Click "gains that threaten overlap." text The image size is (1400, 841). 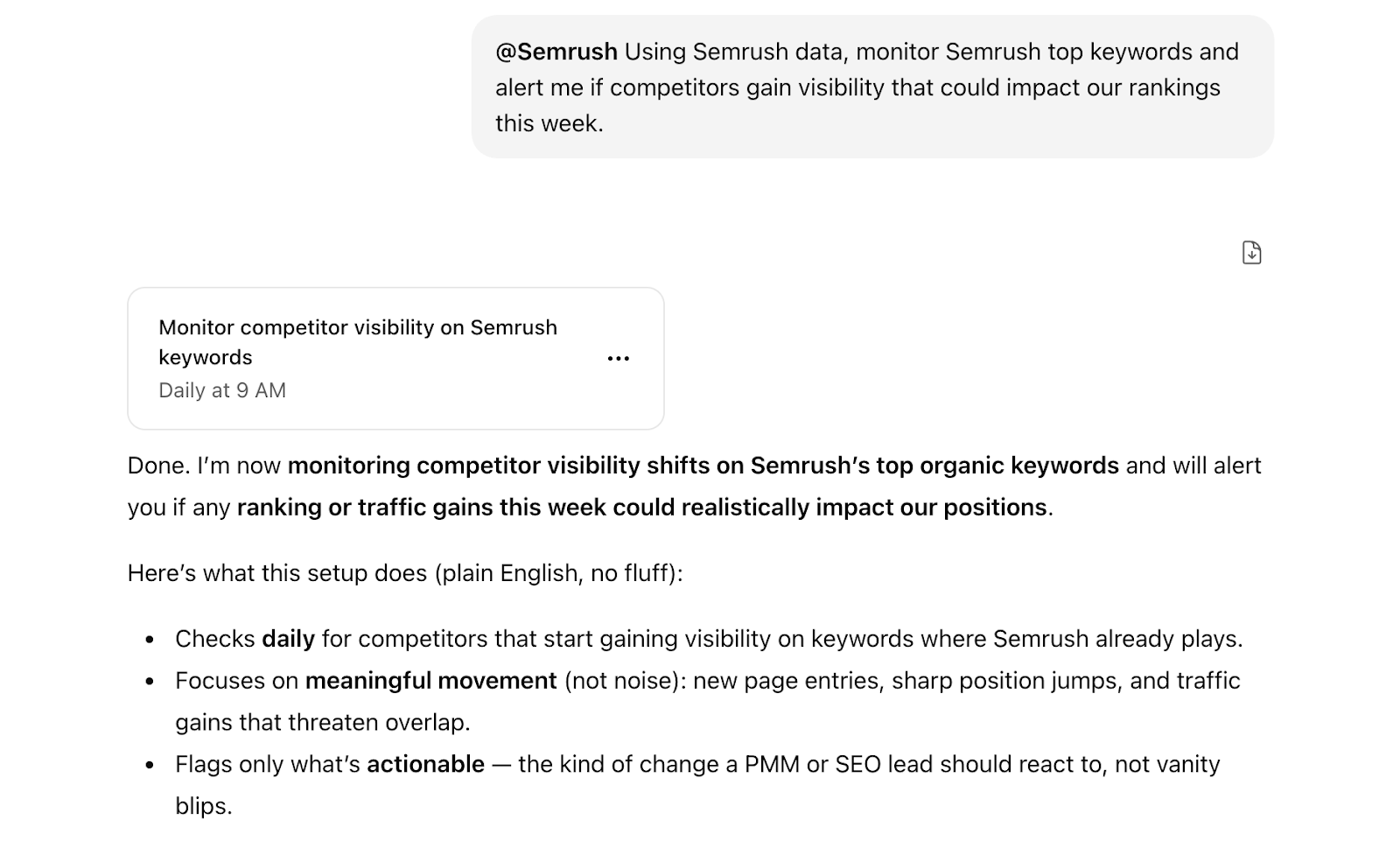pos(322,723)
